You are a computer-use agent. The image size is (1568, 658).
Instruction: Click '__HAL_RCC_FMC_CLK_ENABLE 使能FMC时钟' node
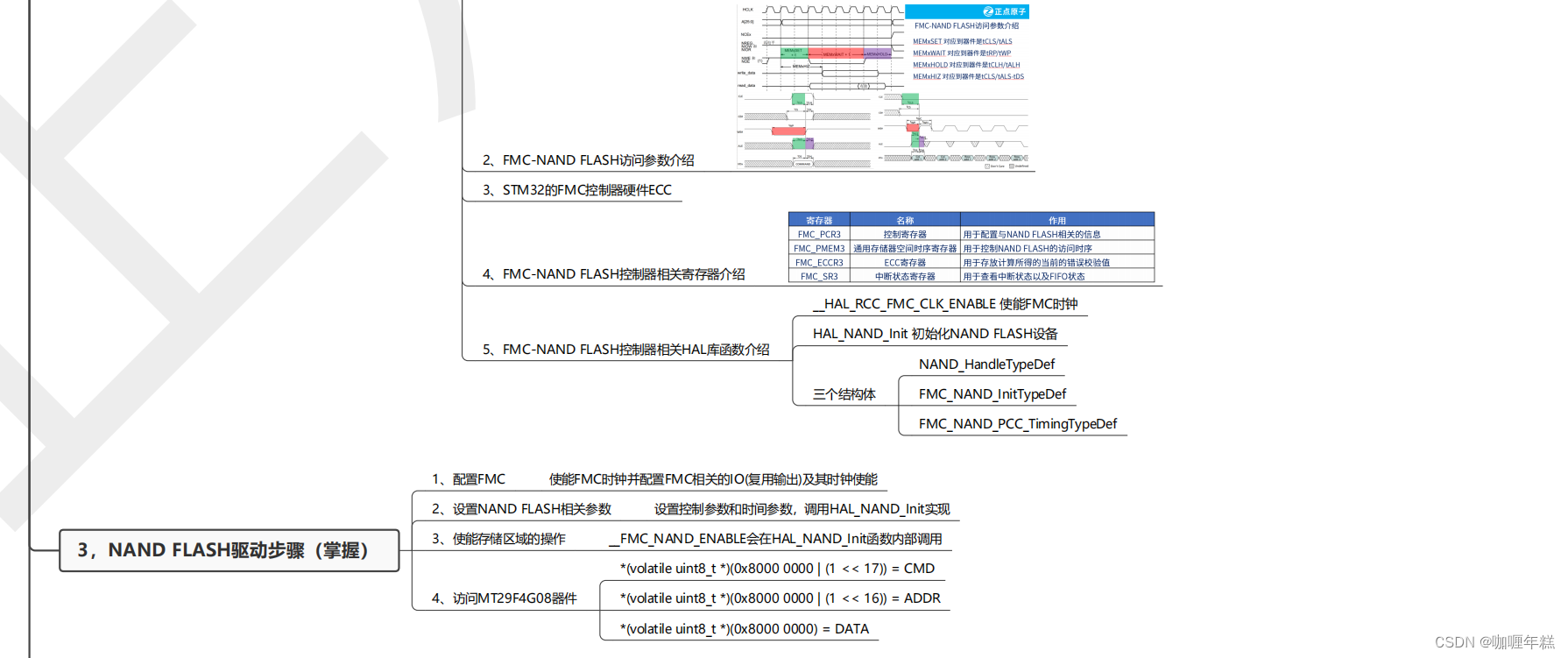coord(945,304)
